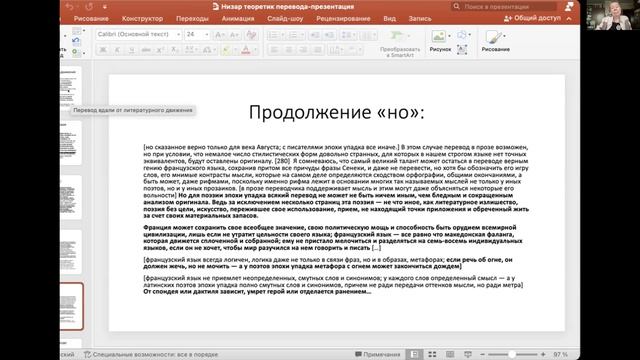Viewport: 640px width, 360px height.
Task: Click the zoom slider handle
Action: [x=511, y=354]
